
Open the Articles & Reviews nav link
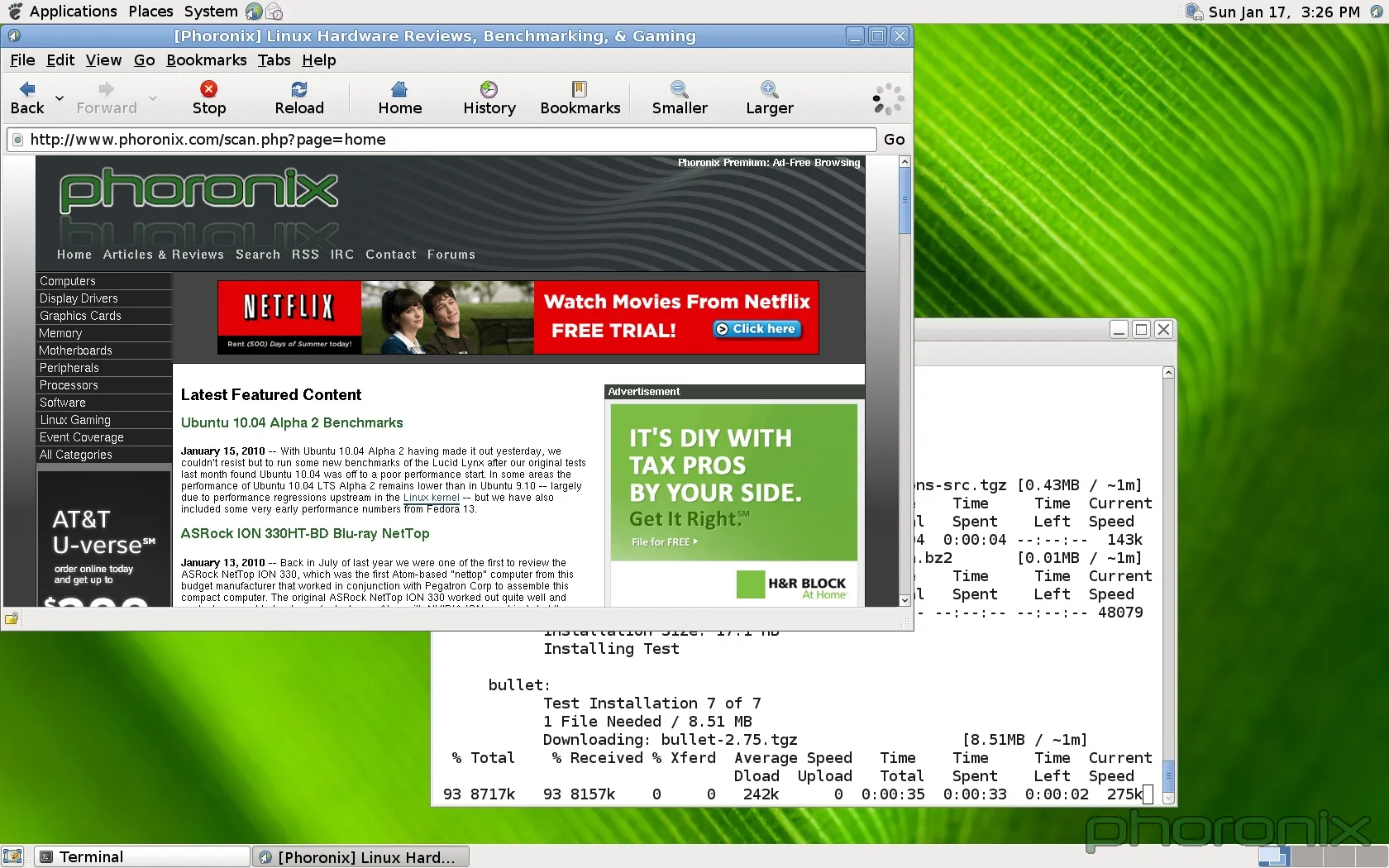pos(164,255)
